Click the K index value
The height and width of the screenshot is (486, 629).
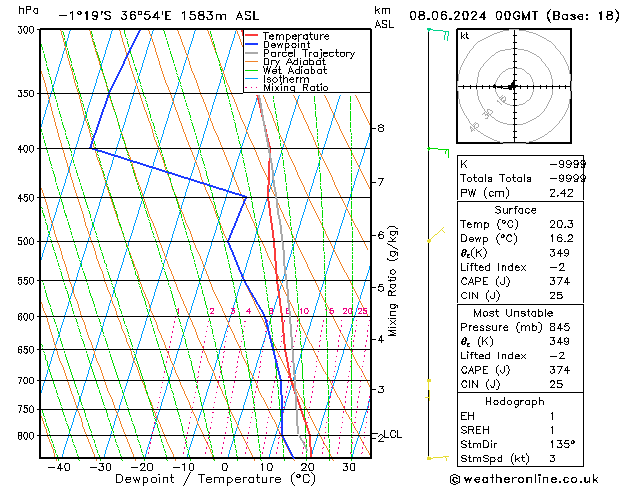567,164
